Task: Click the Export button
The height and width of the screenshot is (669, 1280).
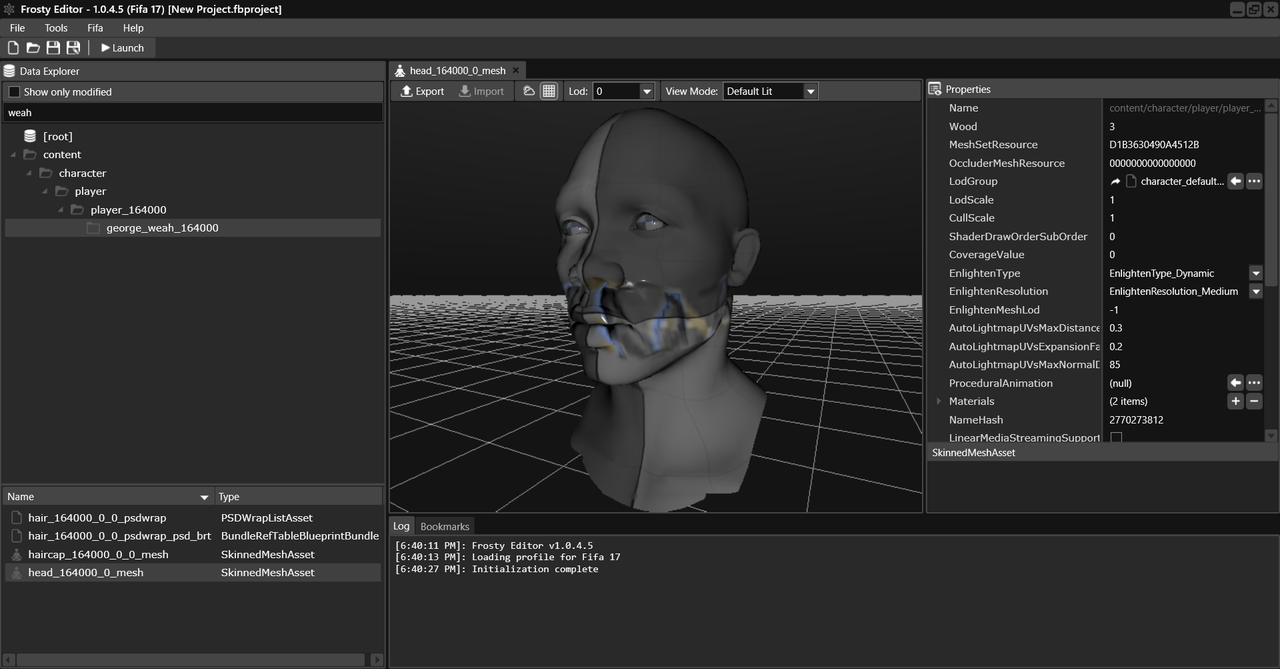Action: pyautogui.click(x=422, y=91)
